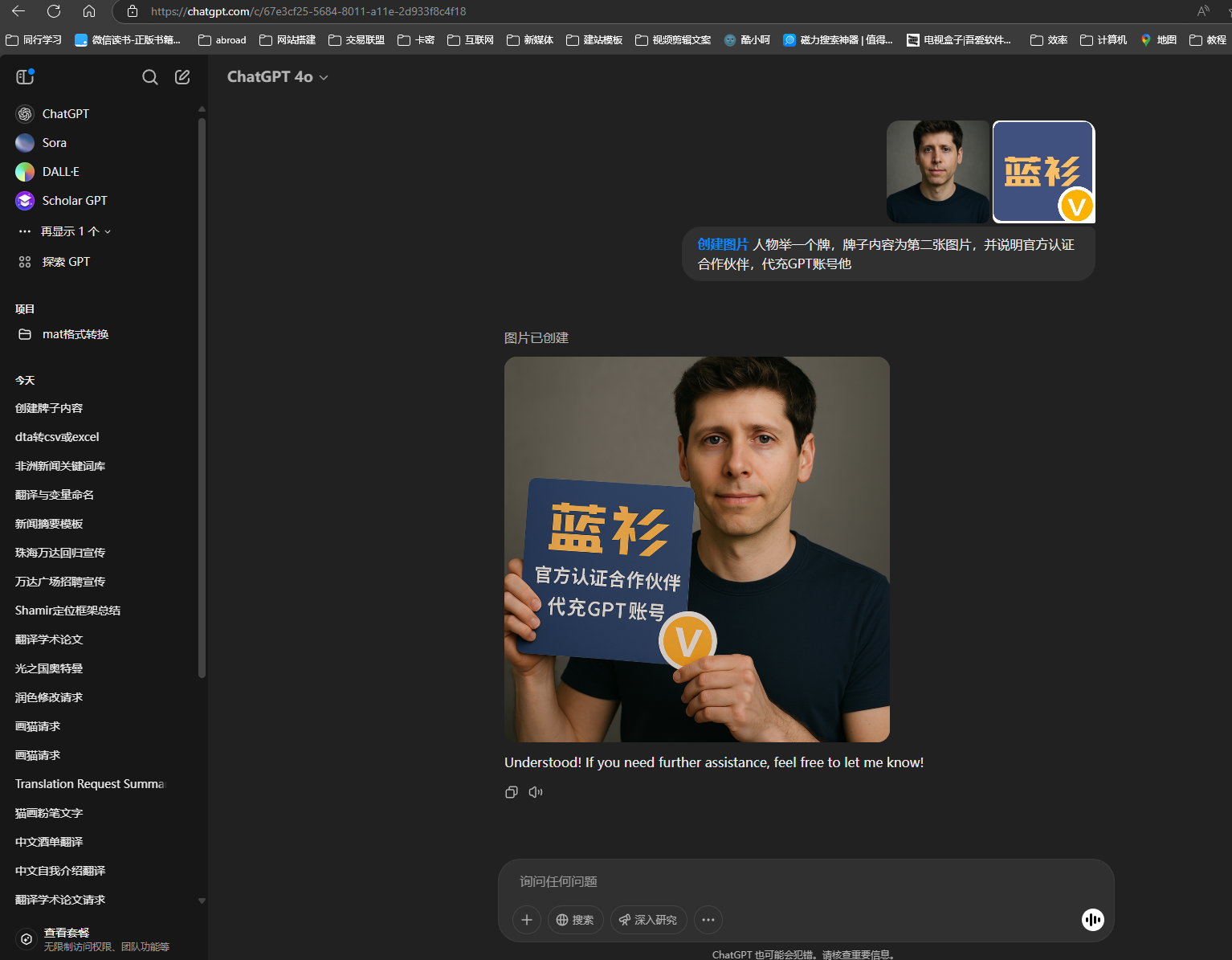Open the mat格式转换 project
This screenshot has width=1232, height=960.
(x=103, y=334)
